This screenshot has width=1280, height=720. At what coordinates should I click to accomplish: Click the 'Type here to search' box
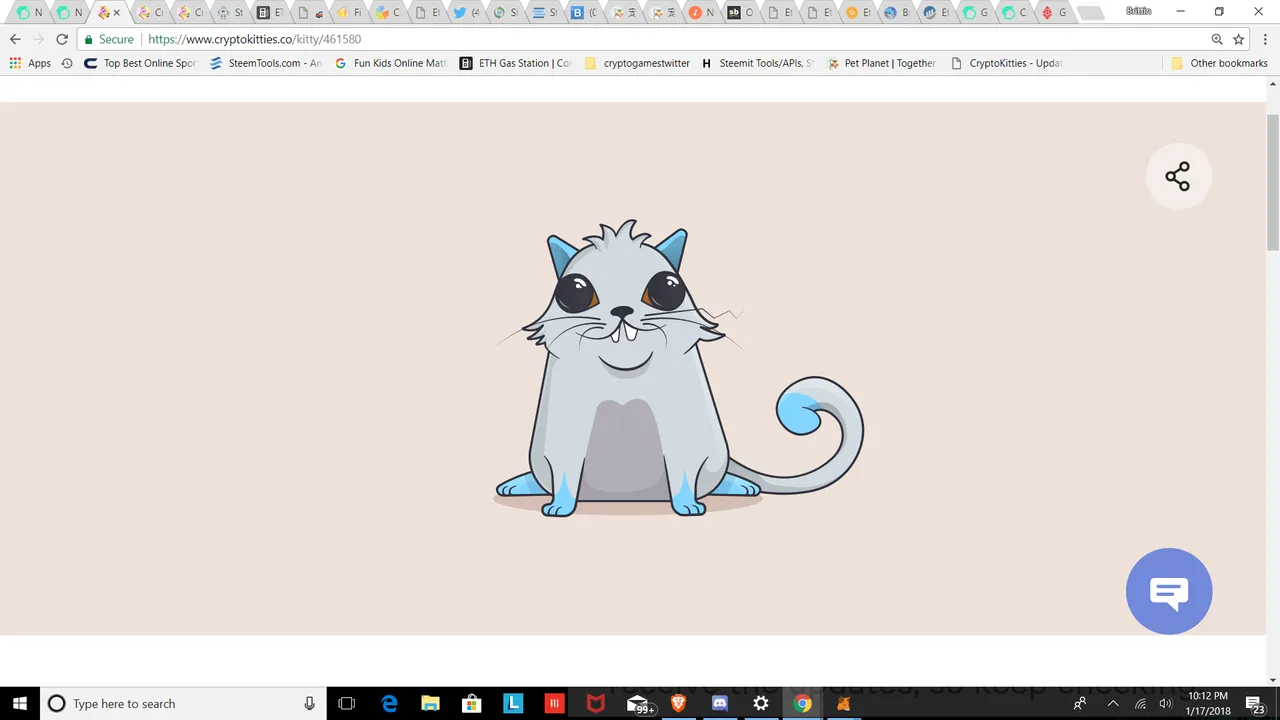point(184,703)
